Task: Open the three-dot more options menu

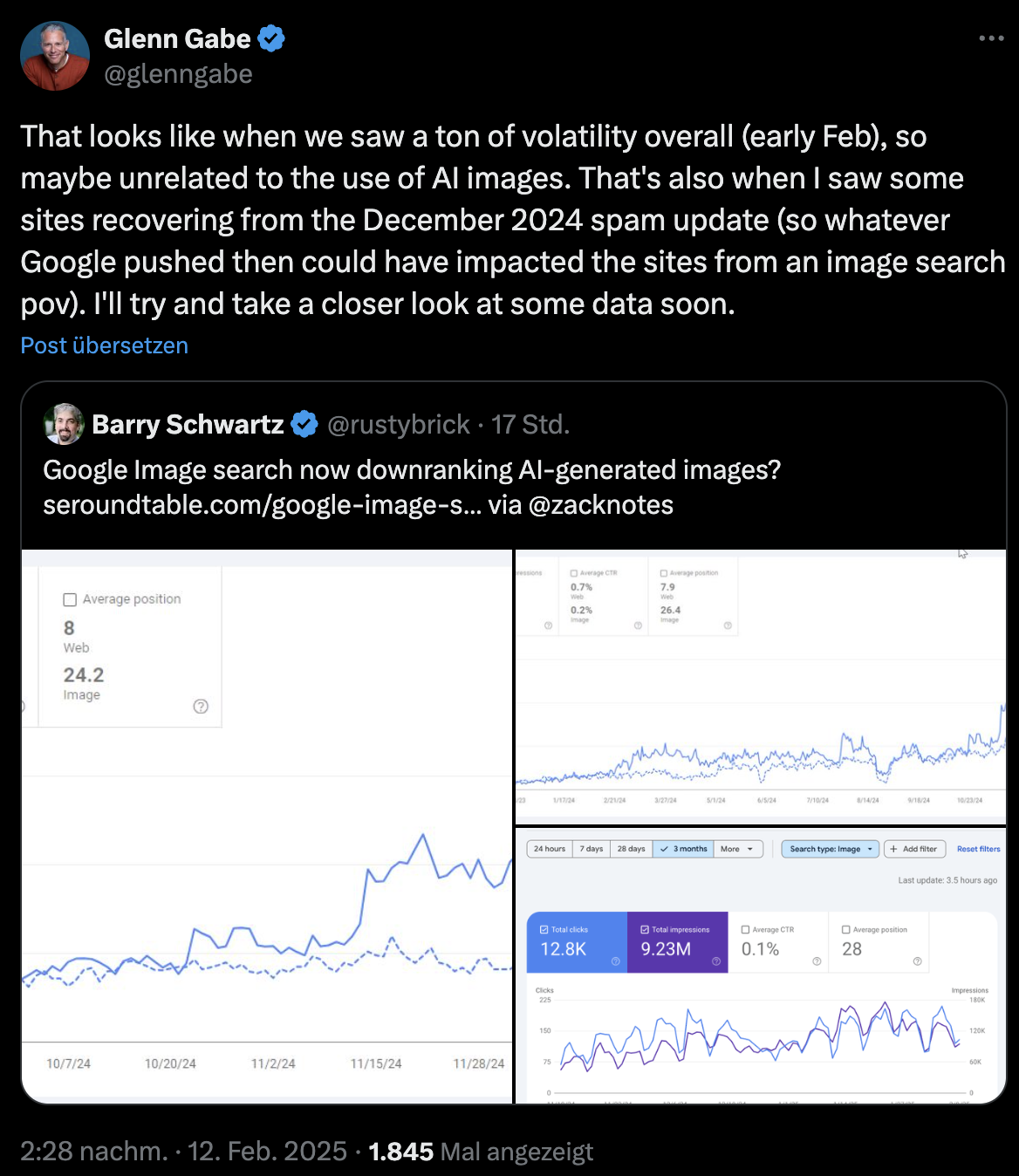Action: coord(990,38)
